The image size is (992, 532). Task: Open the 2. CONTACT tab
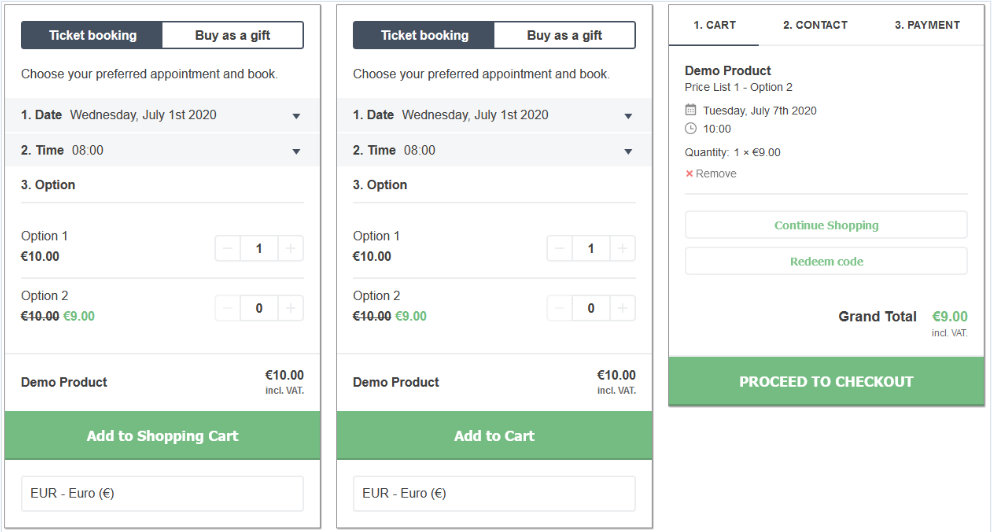point(815,25)
